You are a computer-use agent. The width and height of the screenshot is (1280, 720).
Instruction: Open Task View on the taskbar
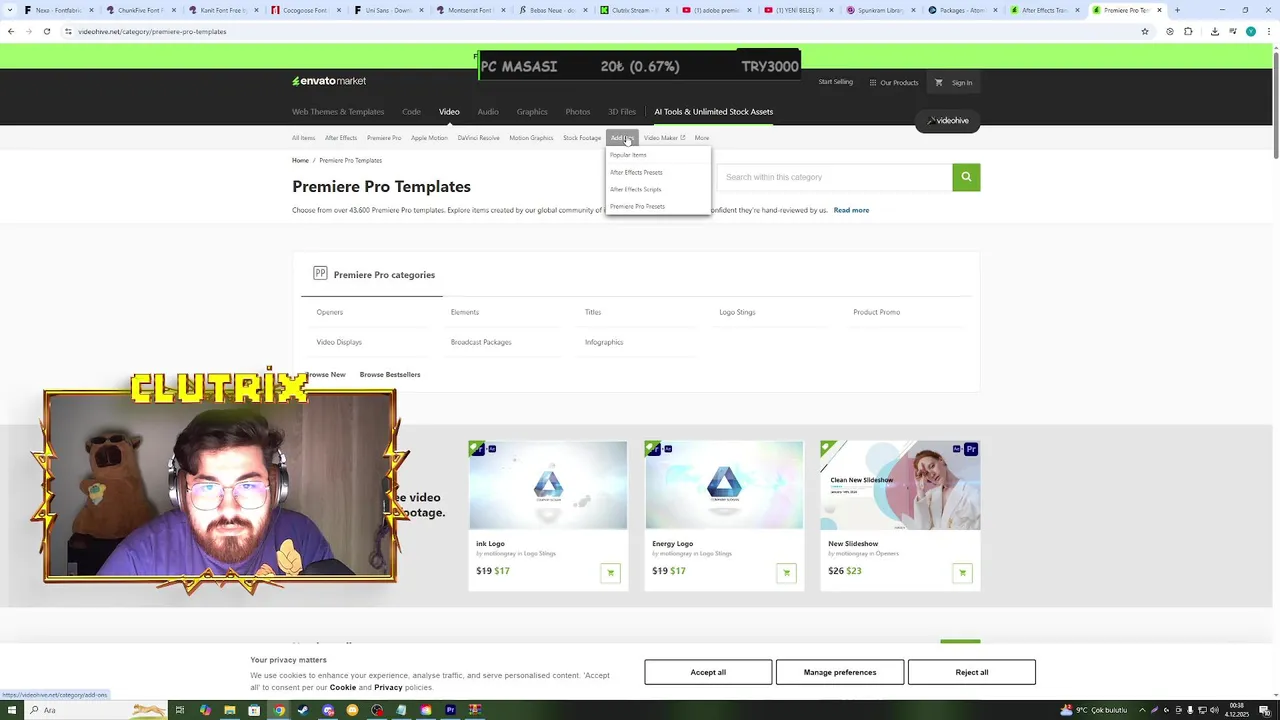pyautogui.click(x=180, y=710)
